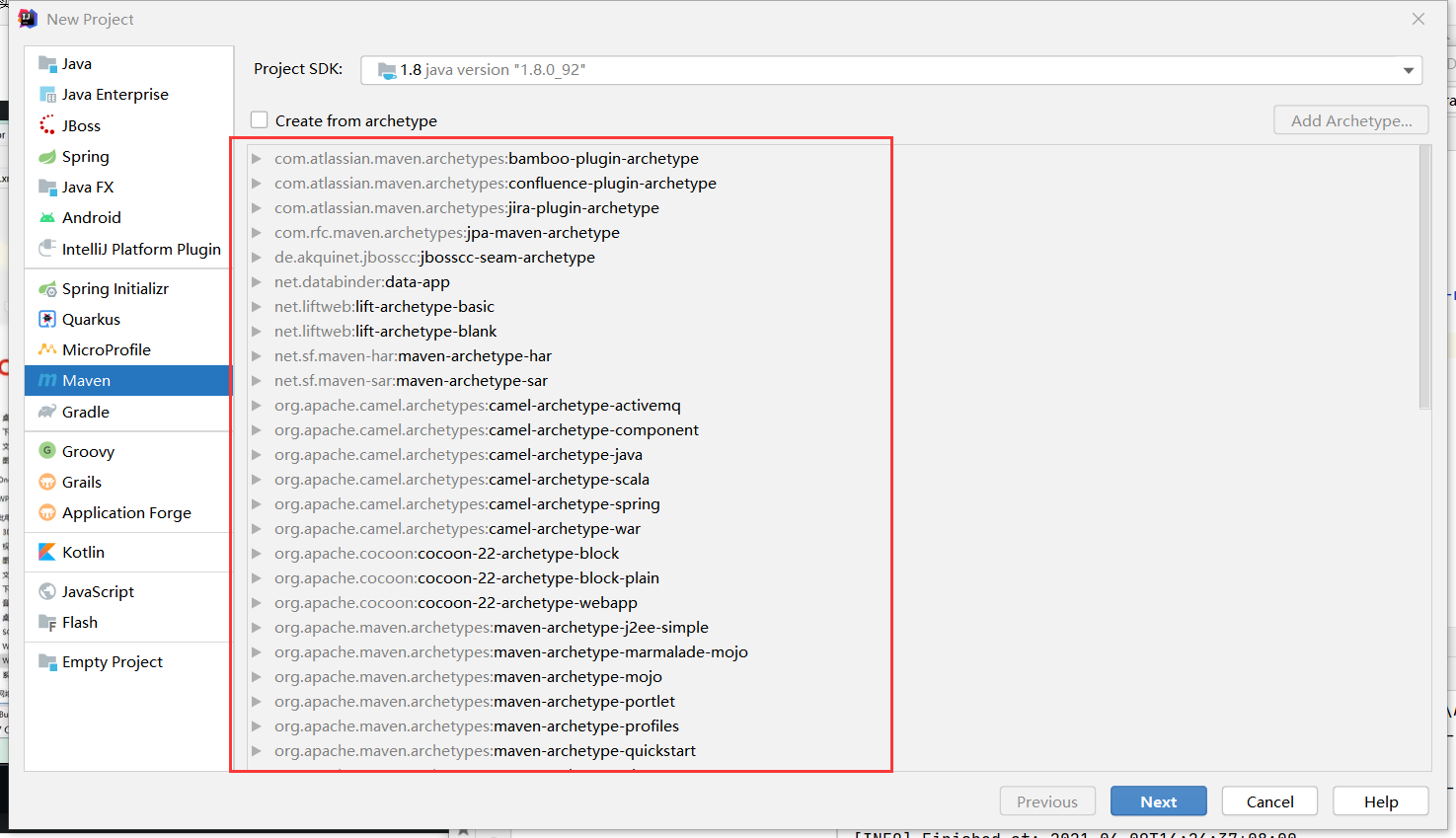
Task: Click the Next button
Action: (x=1159, y=801)
